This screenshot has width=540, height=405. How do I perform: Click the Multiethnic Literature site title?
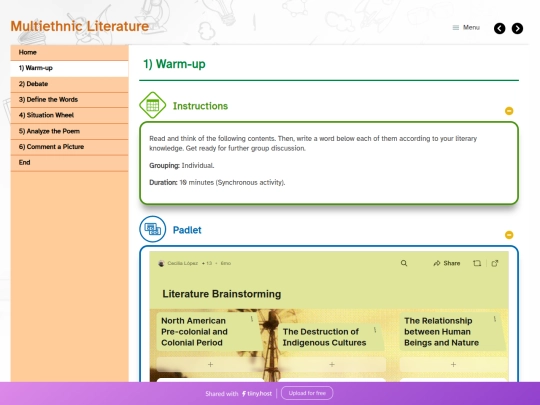[x=80, y=27]
